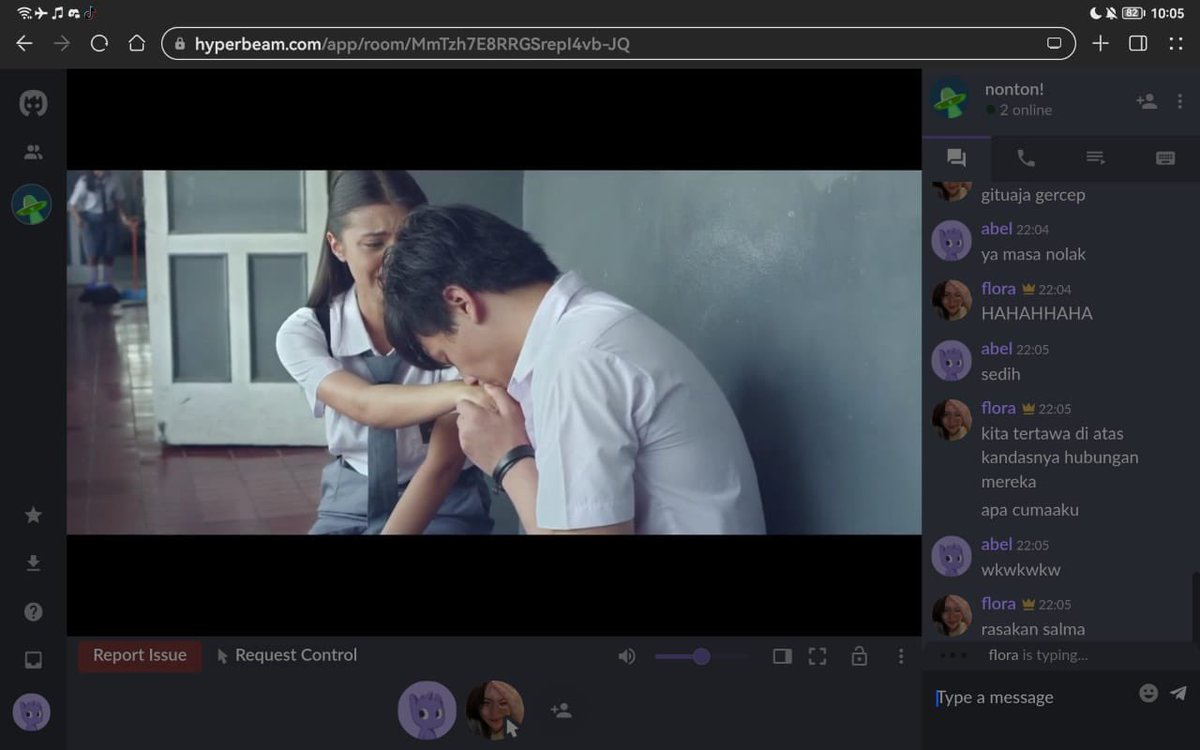This screenshot has width=1200, height=750.
Task: Open the help question mark icon
Action: pos(33,611)
